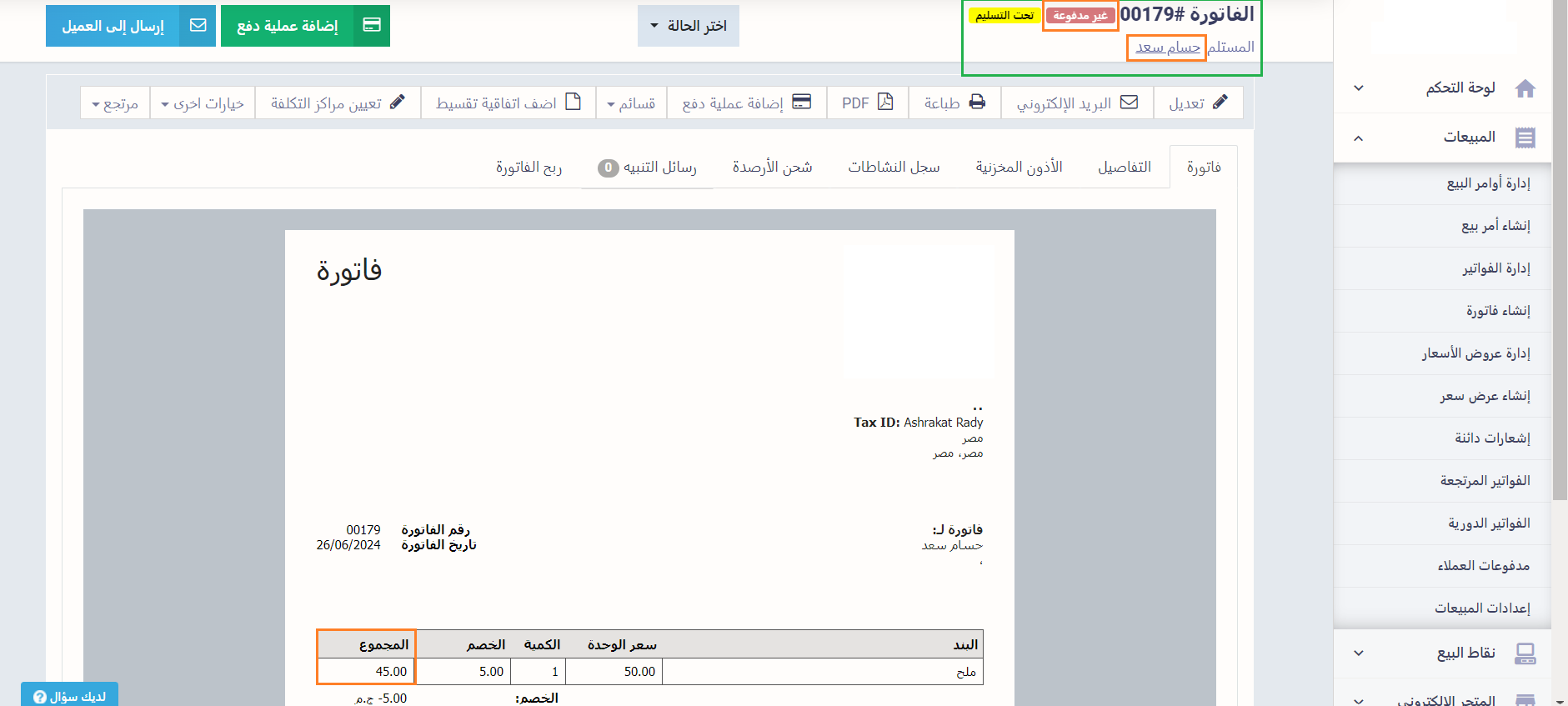The image size is (1568, 706).
Task: Open customer link حسام سعد
Action: pos(1167,48)
